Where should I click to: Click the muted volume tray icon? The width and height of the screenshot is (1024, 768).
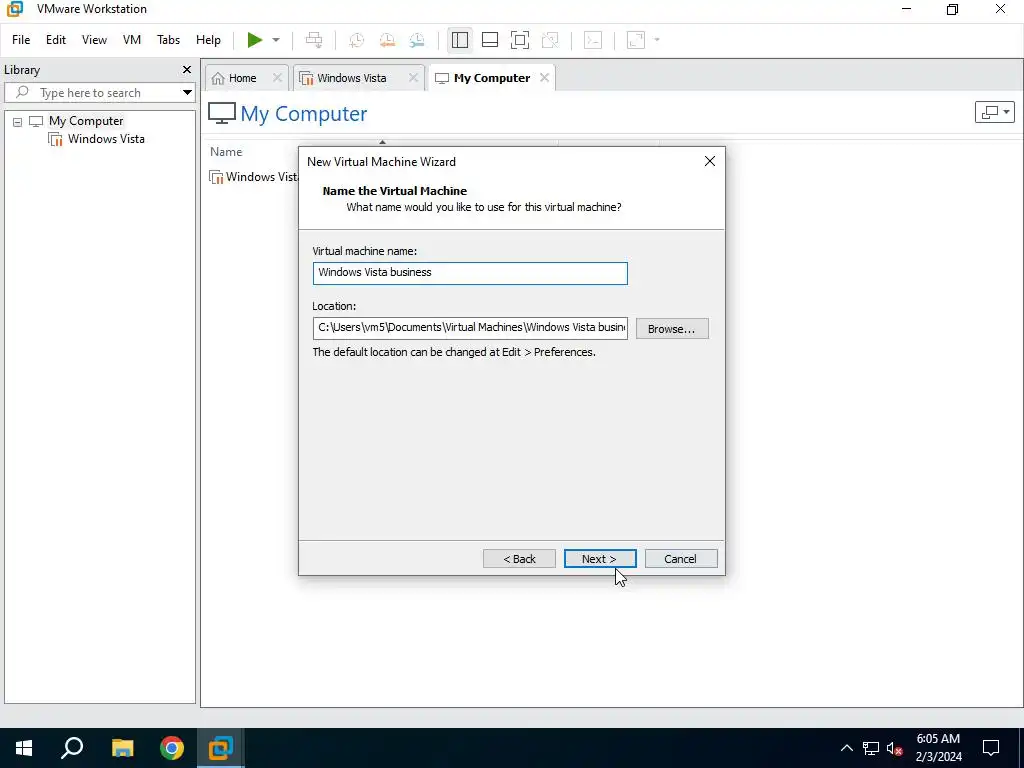click(x=895, y=748)
